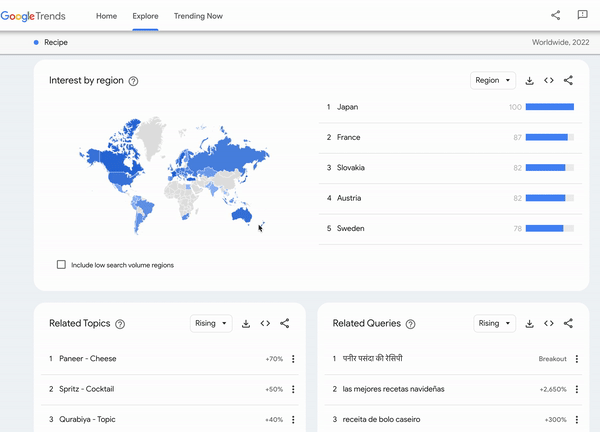This screenshot has width=600, height=432.
Task: Download Related Topics data
Action: [246, 324]
